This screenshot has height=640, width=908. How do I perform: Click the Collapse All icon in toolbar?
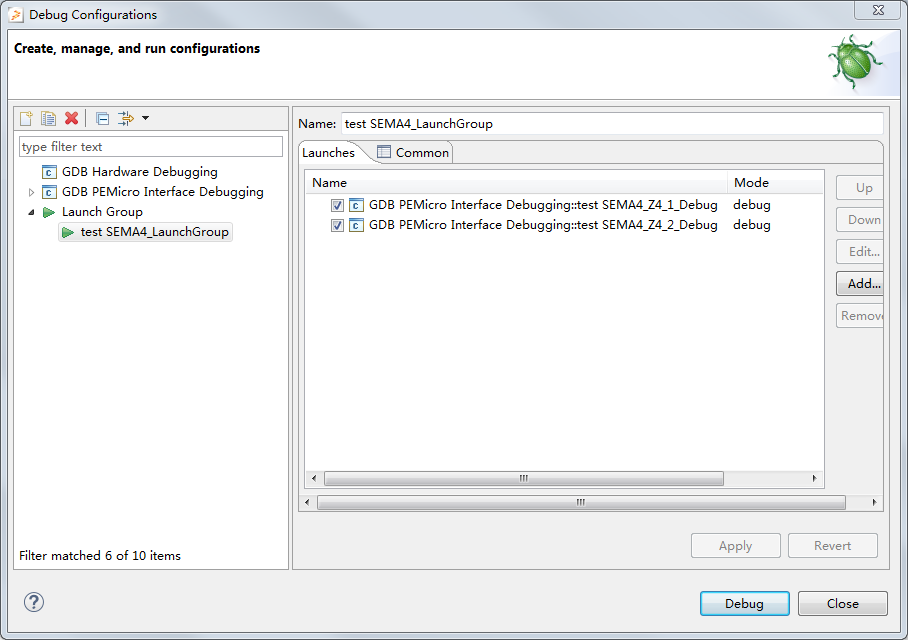tap(102, 119)
